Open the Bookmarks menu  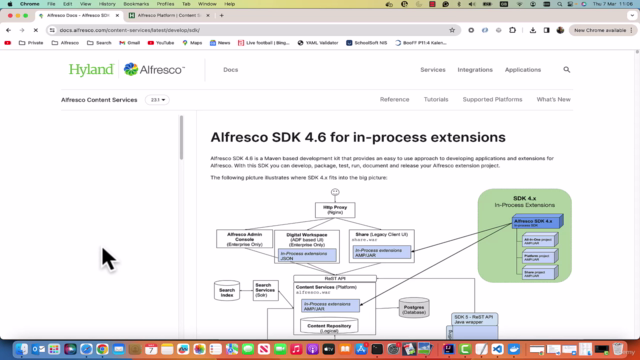[x=136, y=4]
